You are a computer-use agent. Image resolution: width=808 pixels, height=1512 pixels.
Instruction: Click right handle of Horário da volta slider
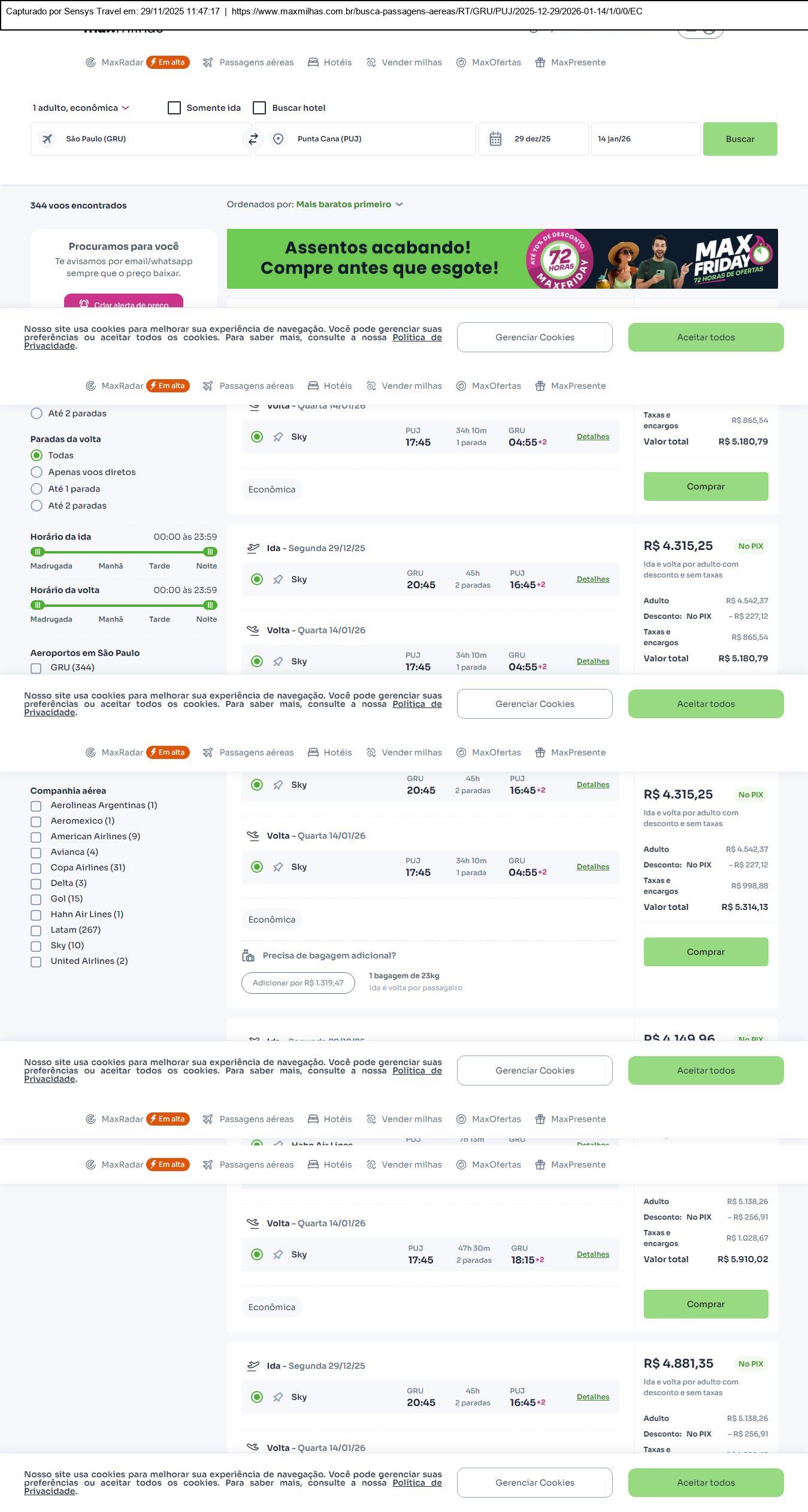pyautogui.click(x=210, y=605)
